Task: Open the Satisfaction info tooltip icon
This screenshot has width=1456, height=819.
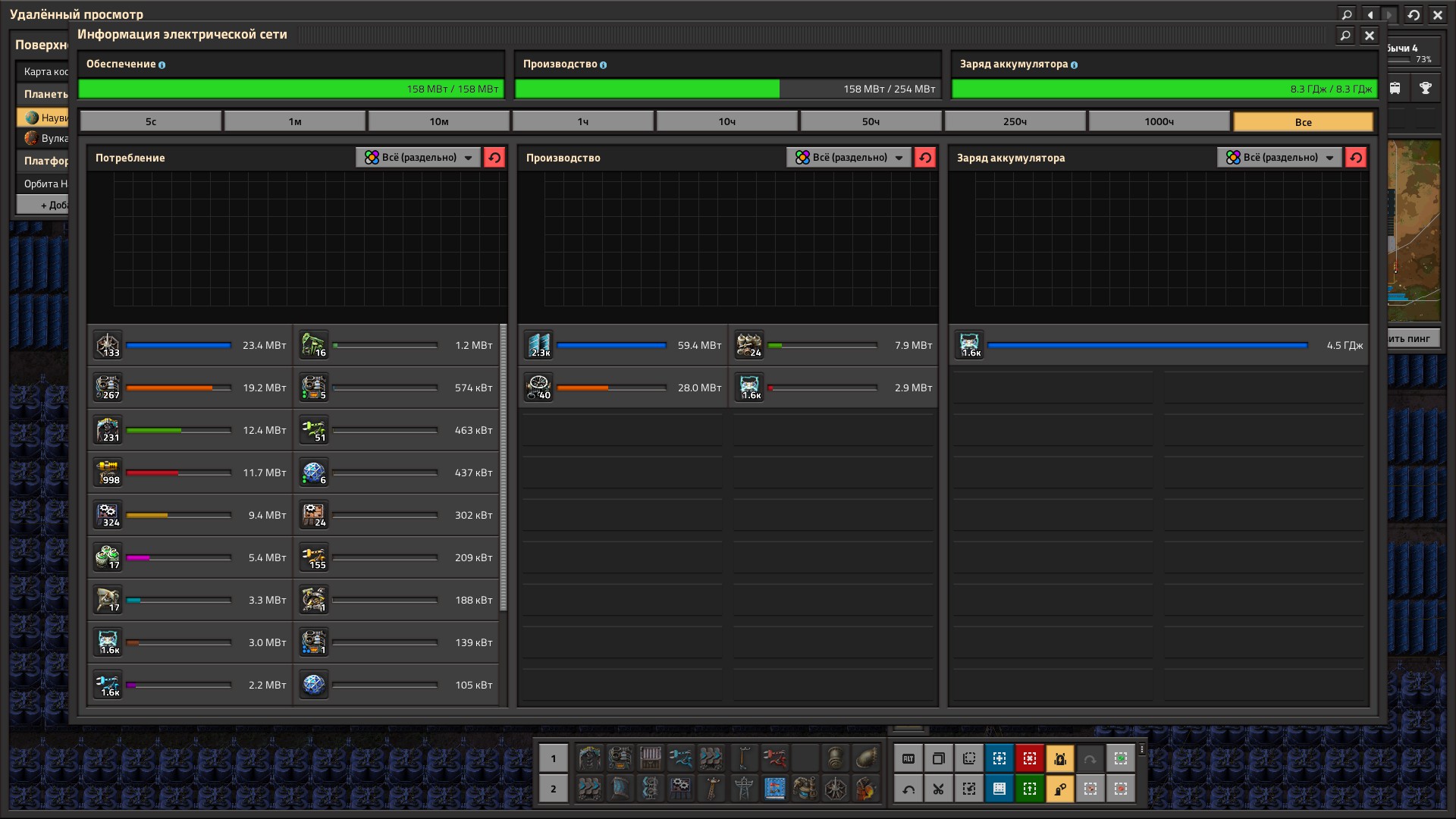Action: [x=162, y=65]
